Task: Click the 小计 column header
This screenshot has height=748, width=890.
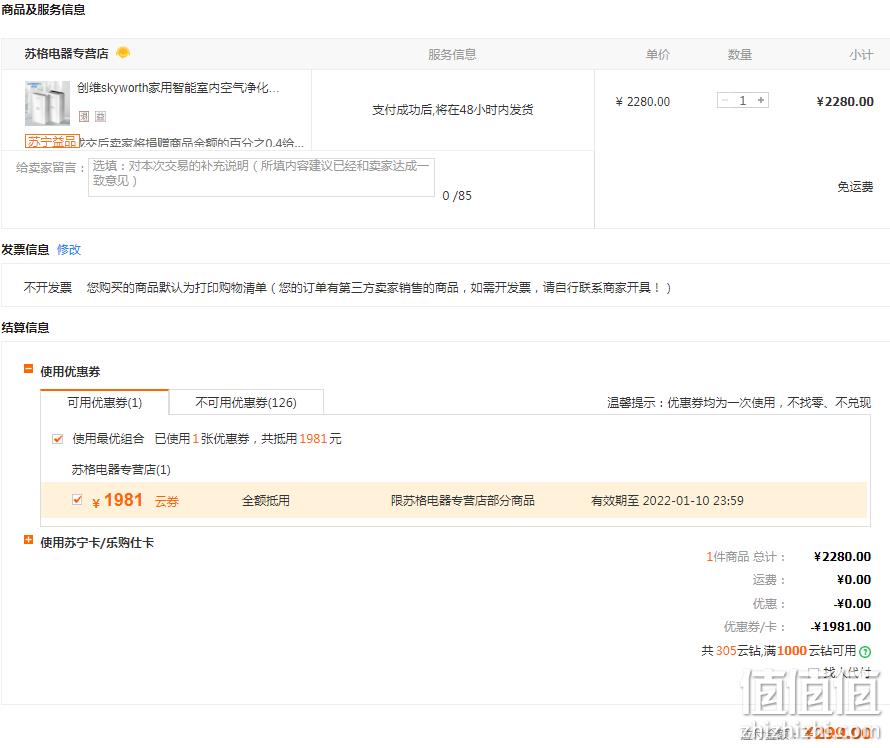Action: (x=861, y=54)
